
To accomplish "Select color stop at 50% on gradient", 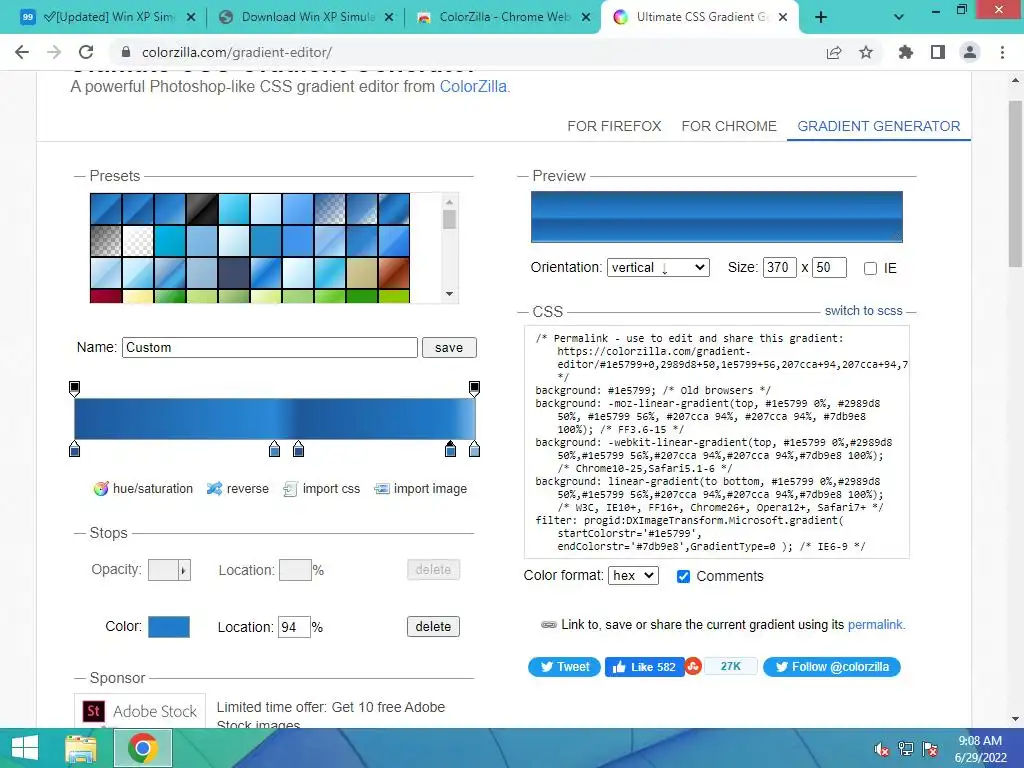I will [x=274, y=449].
